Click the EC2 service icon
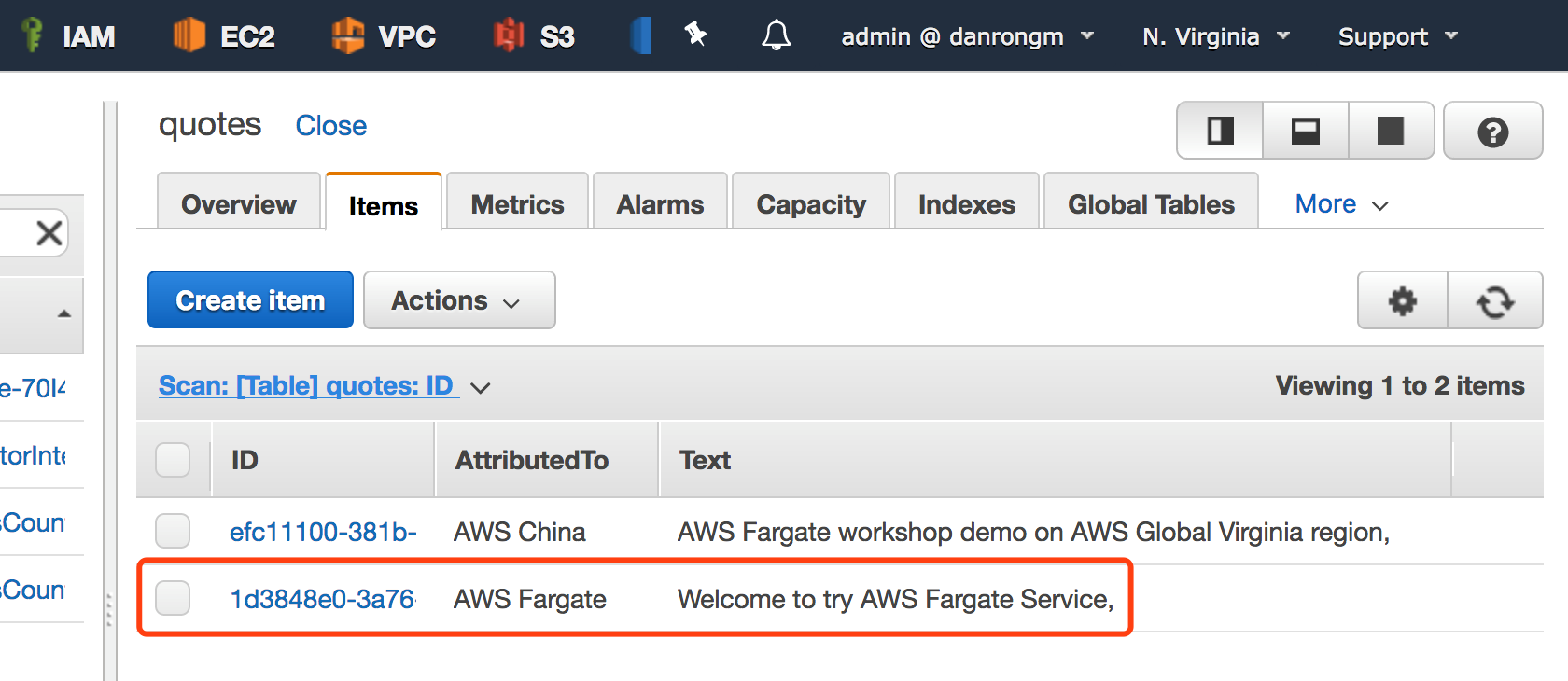The height and width of the screenshot is (681, 1568). (x=189, y=35)
